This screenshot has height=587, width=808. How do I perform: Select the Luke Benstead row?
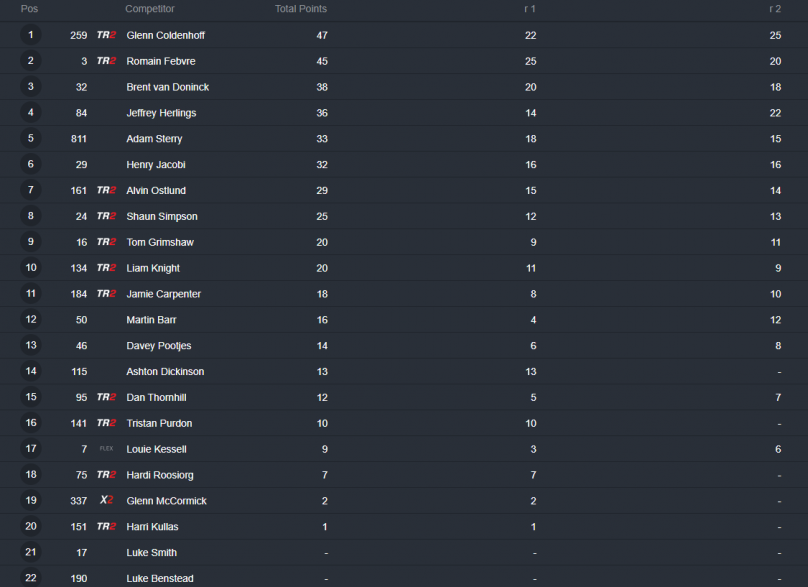tap(404, 578)
